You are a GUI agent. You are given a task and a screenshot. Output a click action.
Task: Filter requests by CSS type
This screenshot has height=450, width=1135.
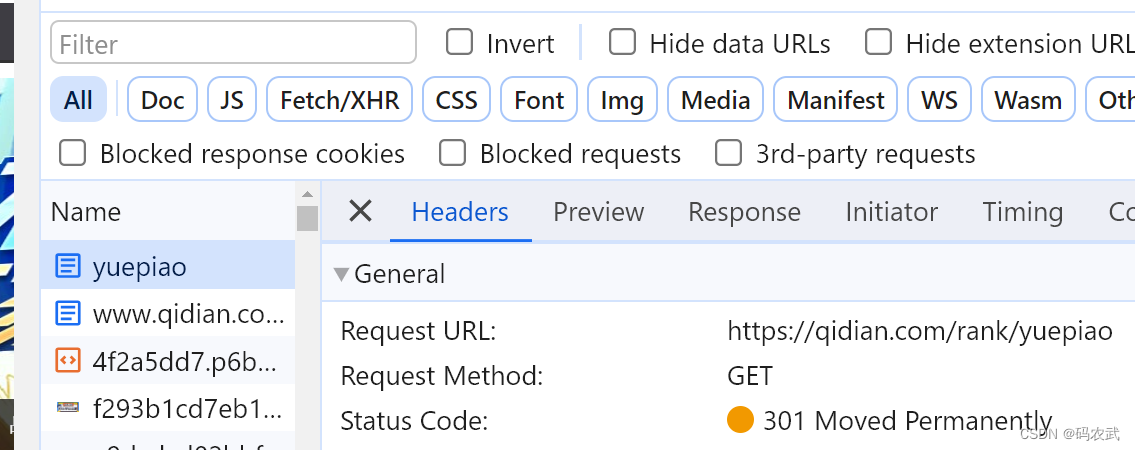tap(456, 100)
